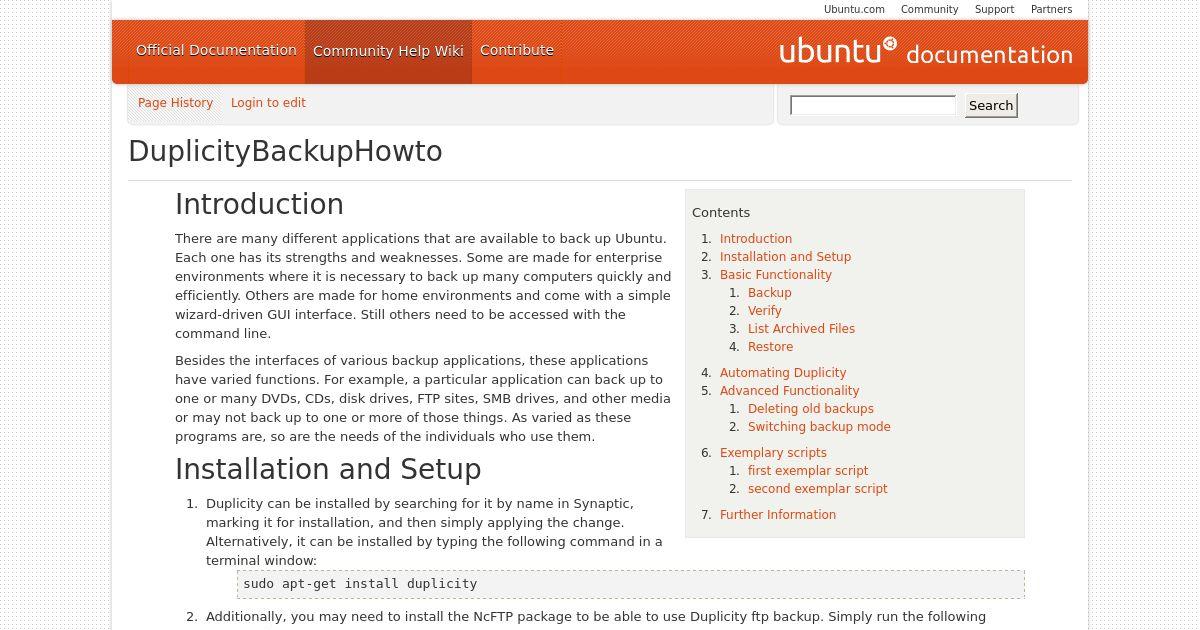Image resolution: width=1200 pixels, height=630 pixels.
Task: Open Deleting old backups contents entry
Action: (810, 409)
